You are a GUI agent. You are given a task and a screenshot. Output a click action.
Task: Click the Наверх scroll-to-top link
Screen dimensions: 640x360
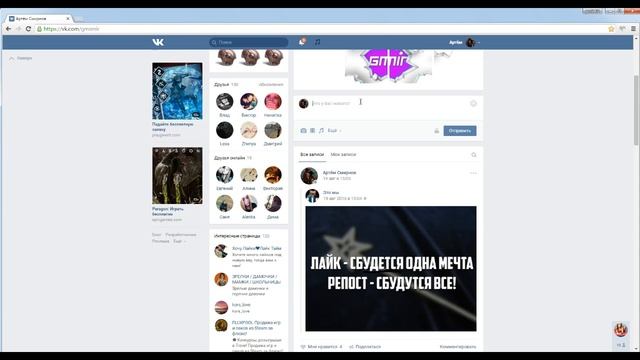[21, 58]
